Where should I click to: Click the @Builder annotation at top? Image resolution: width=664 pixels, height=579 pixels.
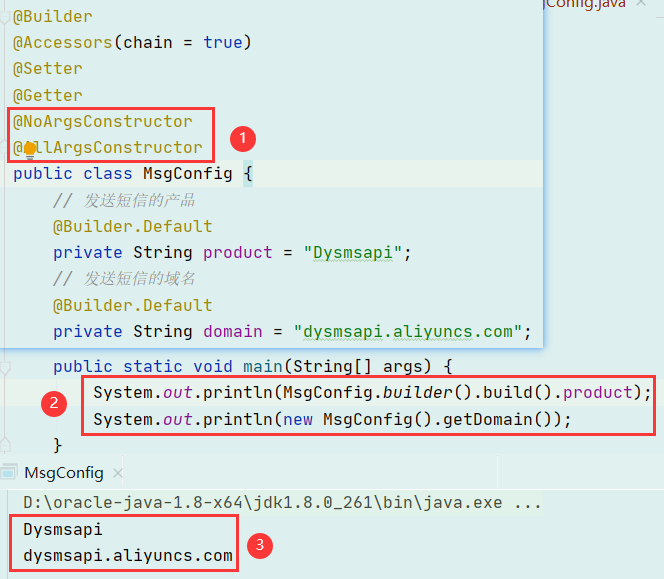[x=53, y=17]
